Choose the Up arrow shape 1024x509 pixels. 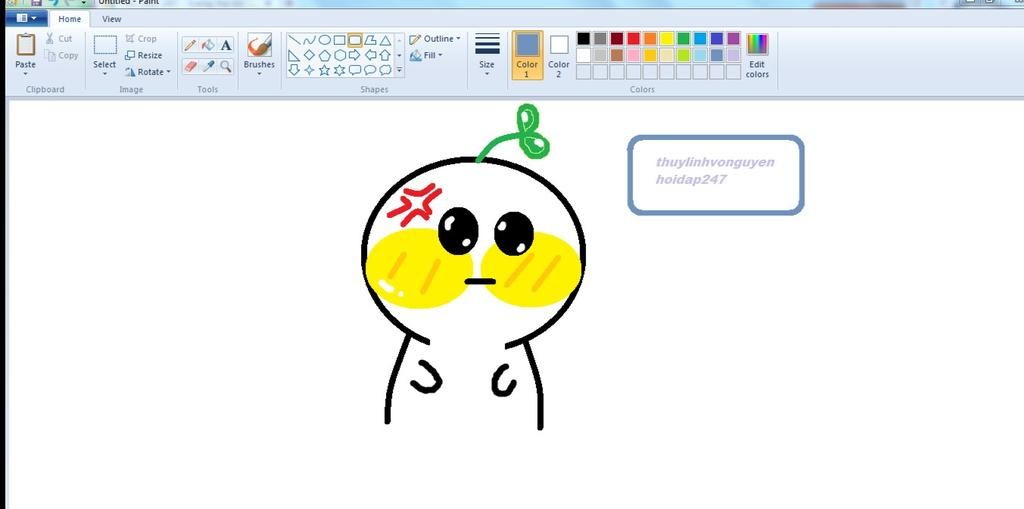pyautogui.click(x=385, y=56)
